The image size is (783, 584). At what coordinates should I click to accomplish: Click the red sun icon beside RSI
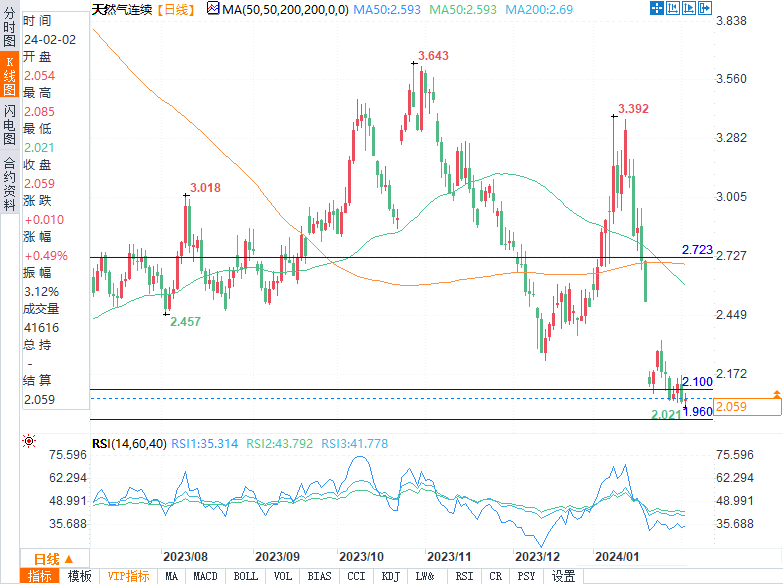(x=30, y=441)
